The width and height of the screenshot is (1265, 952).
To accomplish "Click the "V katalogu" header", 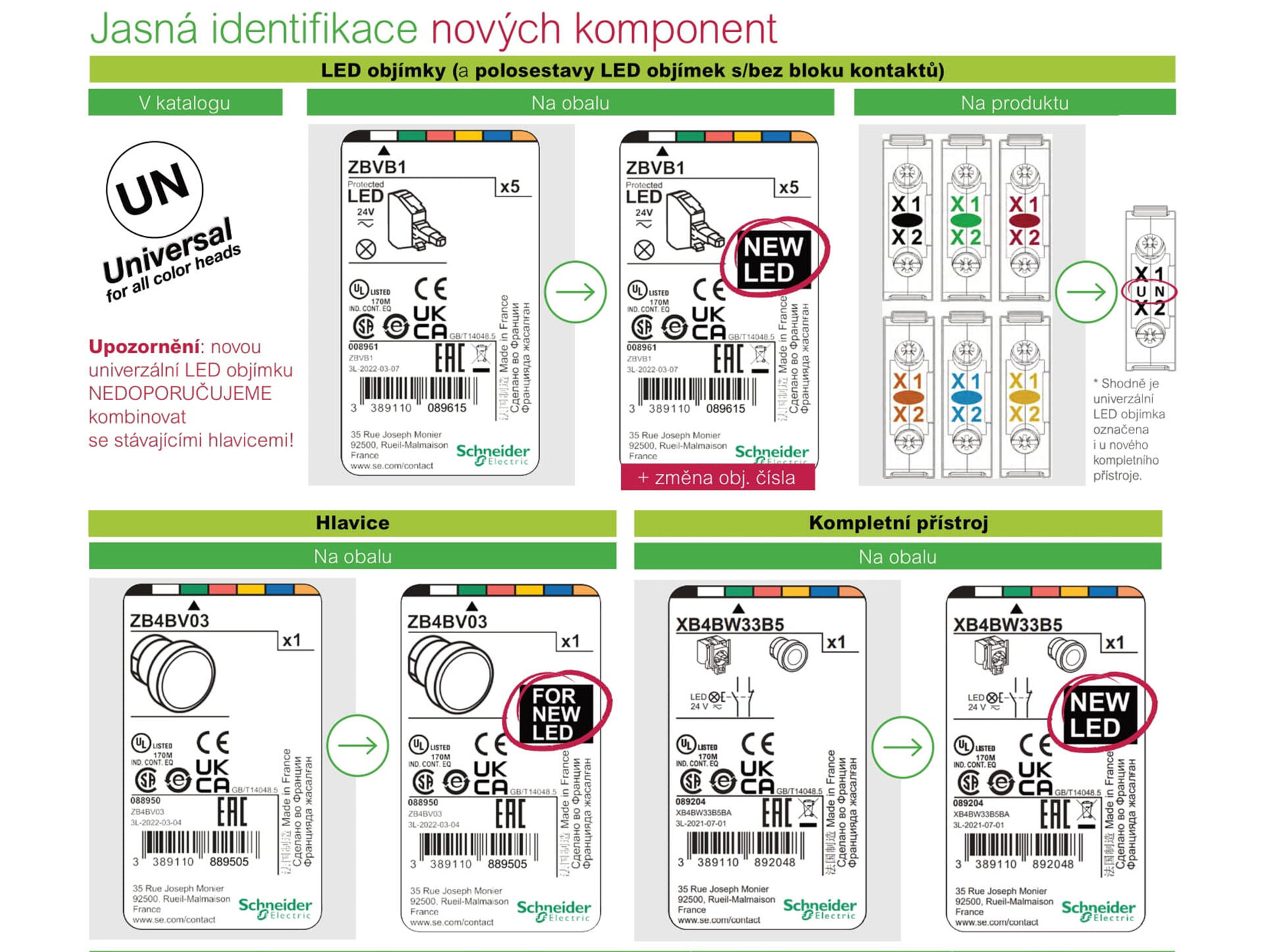I will pyautogui.click(x=185, y=103).
